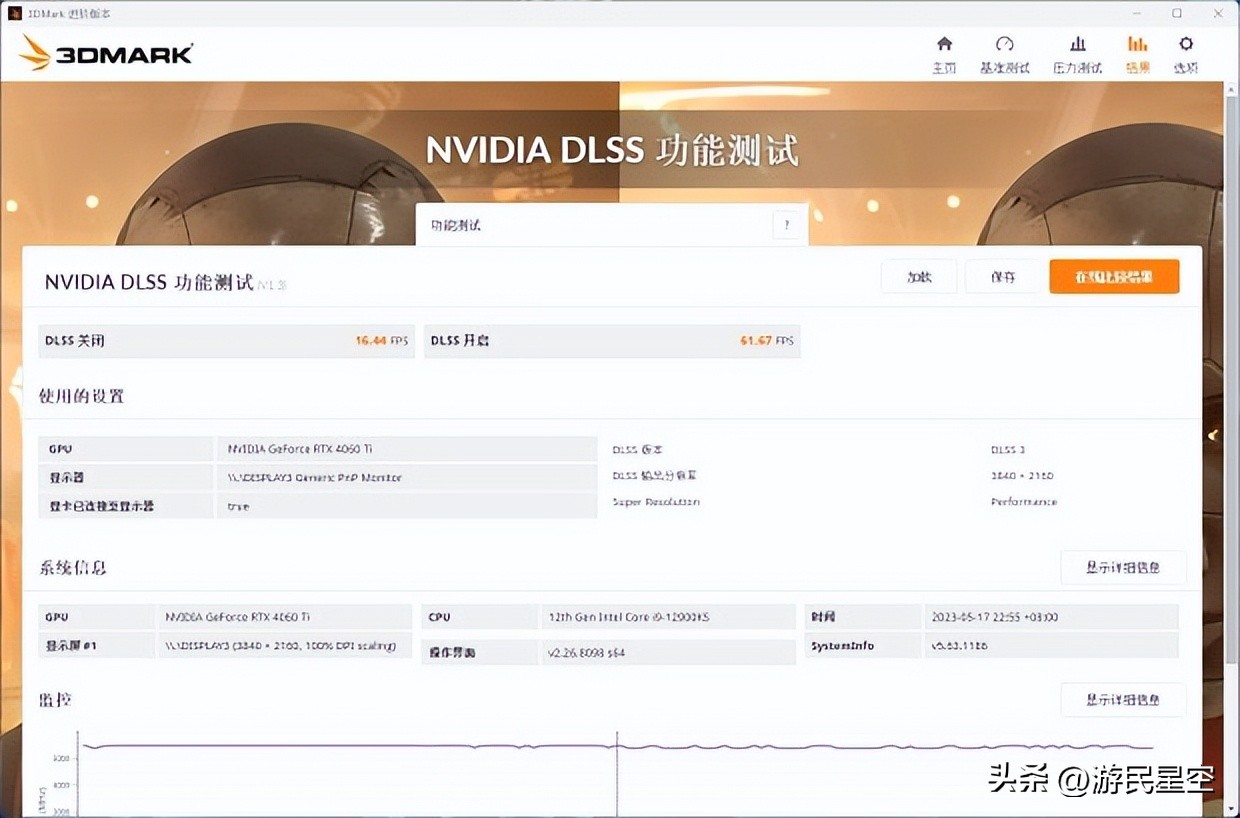This screenshot has width=1240, height=818.
Task: Select the 功能测试 tab label
Action: tap(456, 225)
